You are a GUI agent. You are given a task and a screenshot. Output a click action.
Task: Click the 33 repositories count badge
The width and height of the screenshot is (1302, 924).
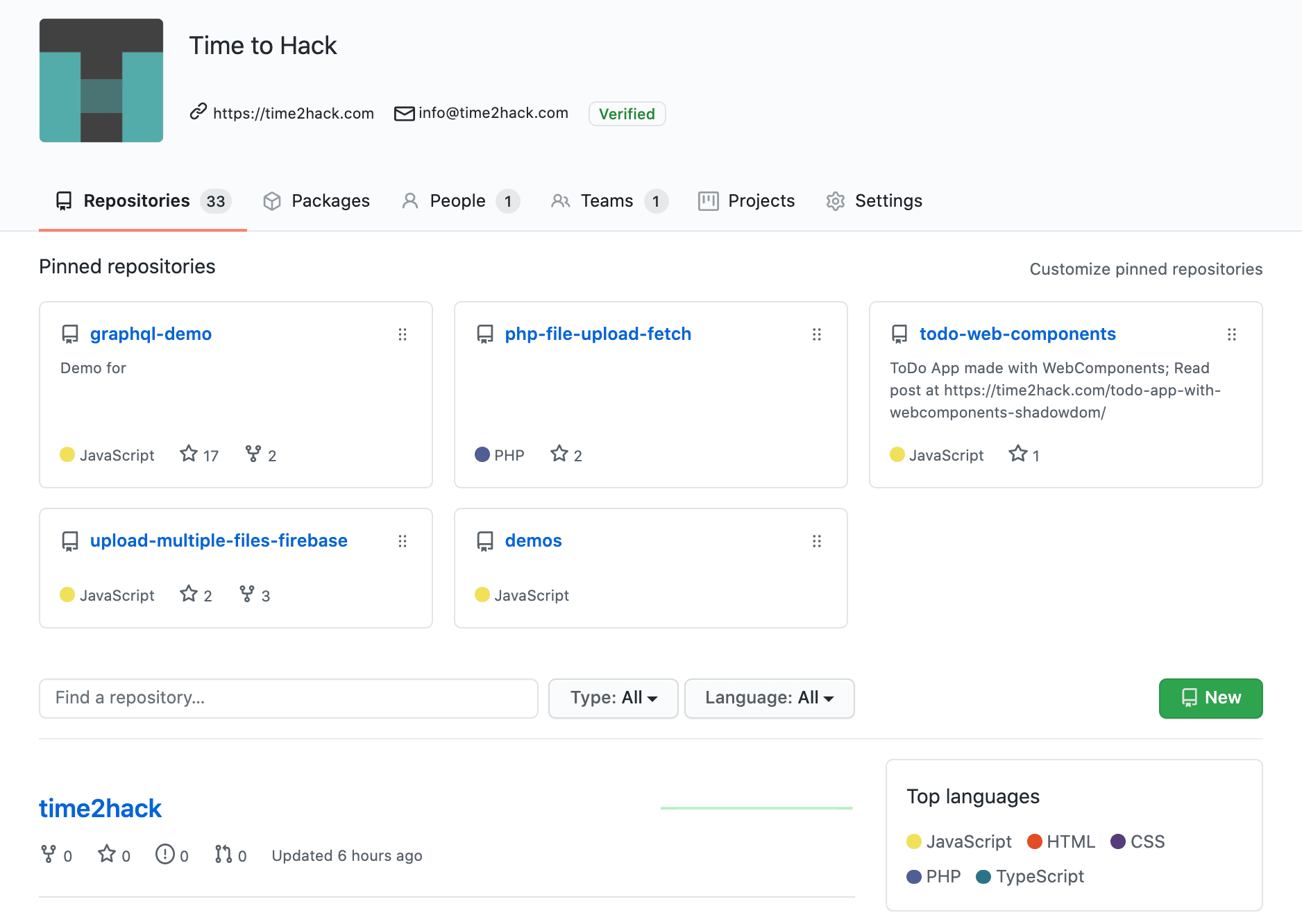click(x=216, y=201)
